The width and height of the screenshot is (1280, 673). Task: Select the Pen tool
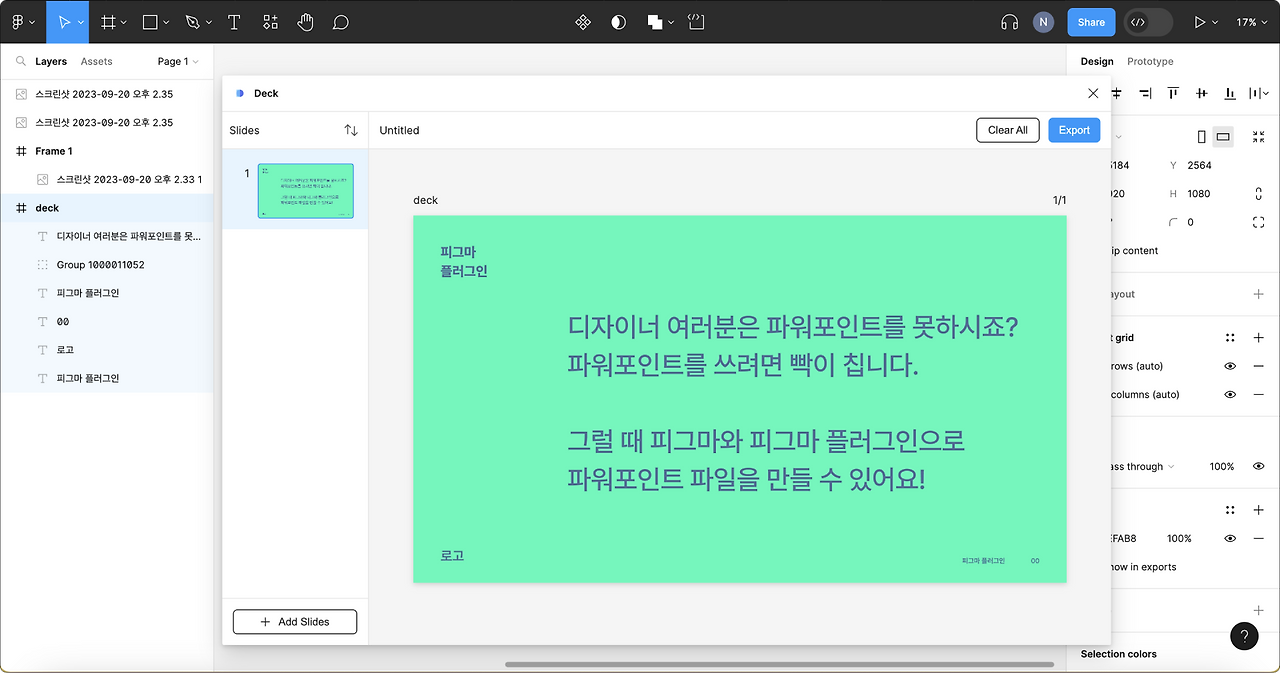point(192,21)
